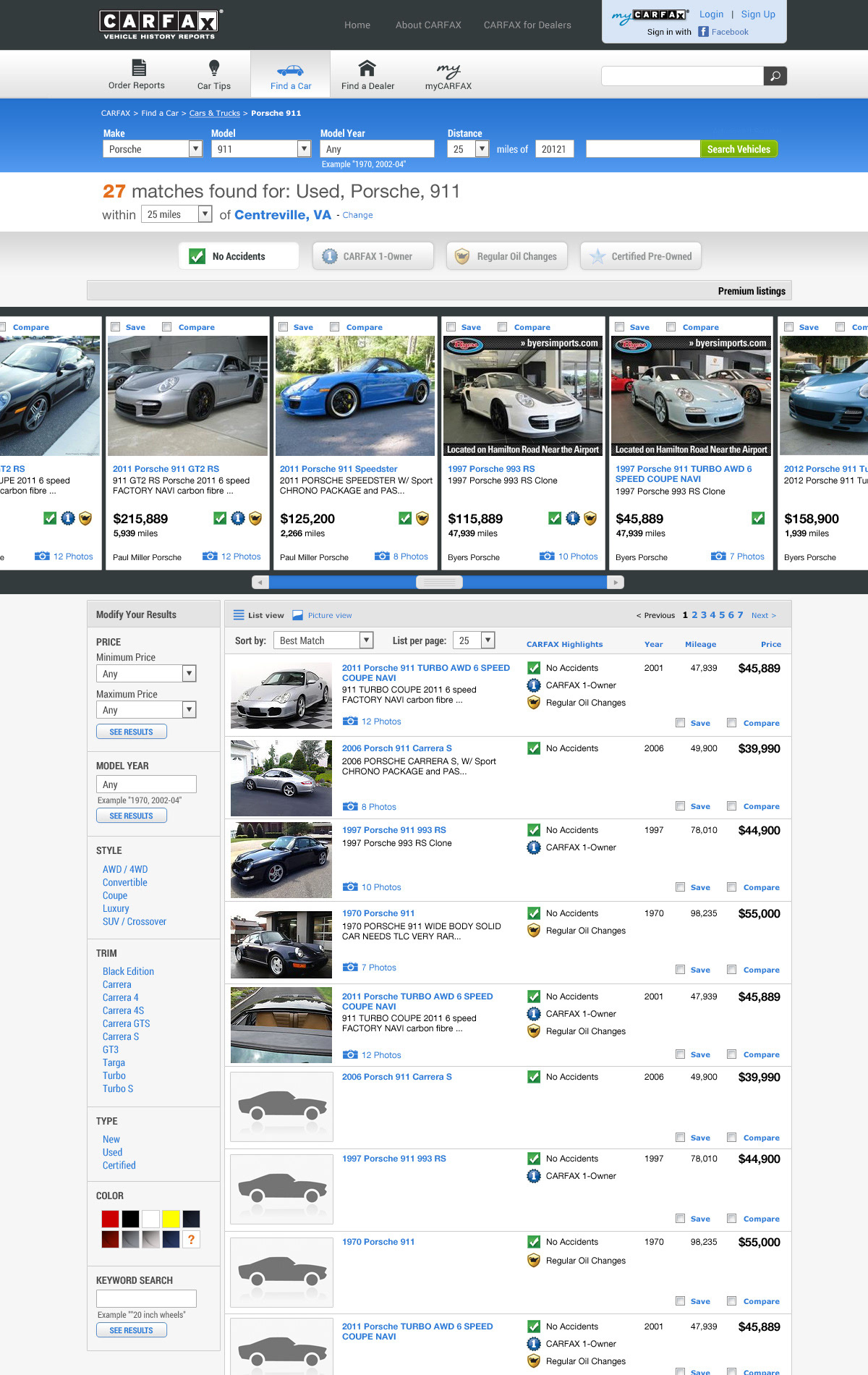Check Save on the 1997 Porsche 993 RS card
The height and width of the screenshot is (1375, 868).
(451, 327)
